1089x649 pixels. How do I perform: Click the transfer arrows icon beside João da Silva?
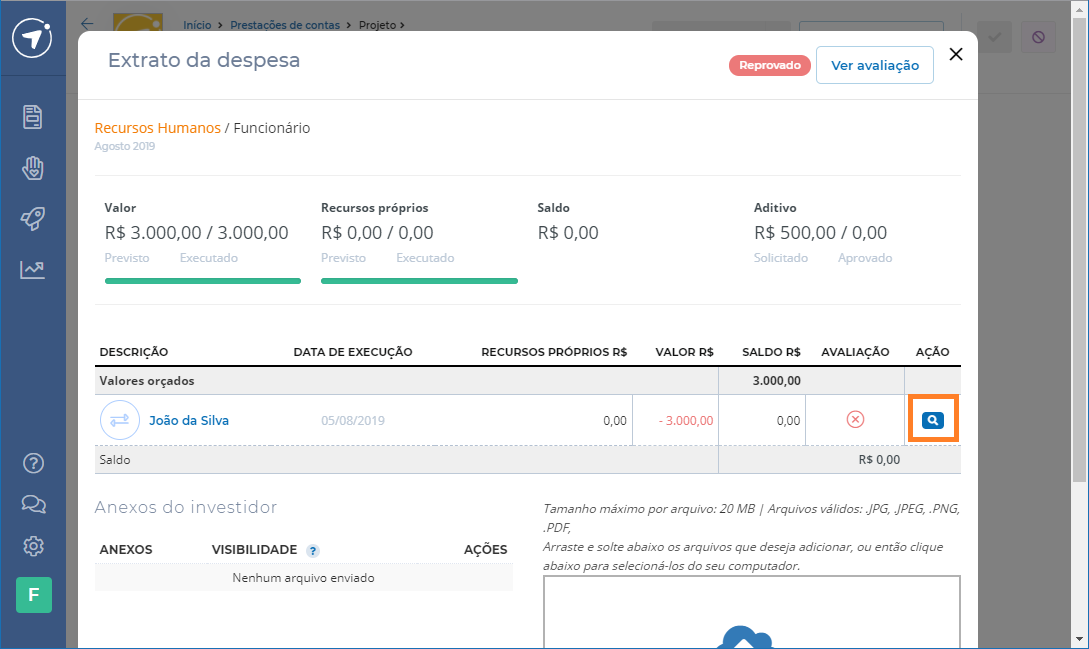coord(119,420)
